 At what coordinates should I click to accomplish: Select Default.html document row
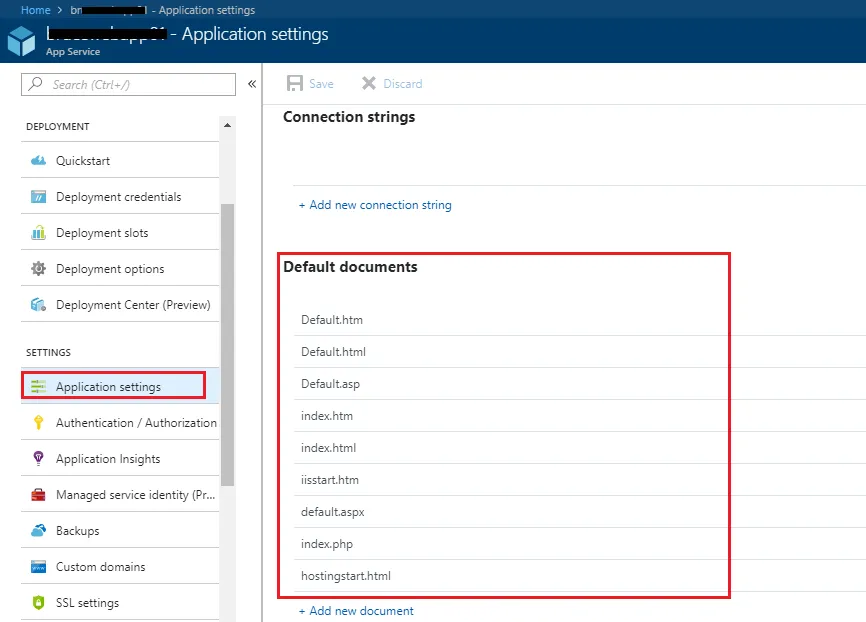[580, 352]
